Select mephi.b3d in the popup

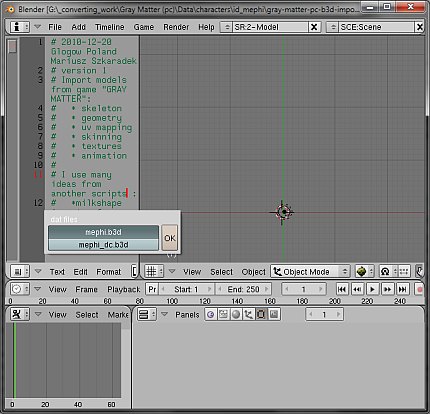point(103,232)
